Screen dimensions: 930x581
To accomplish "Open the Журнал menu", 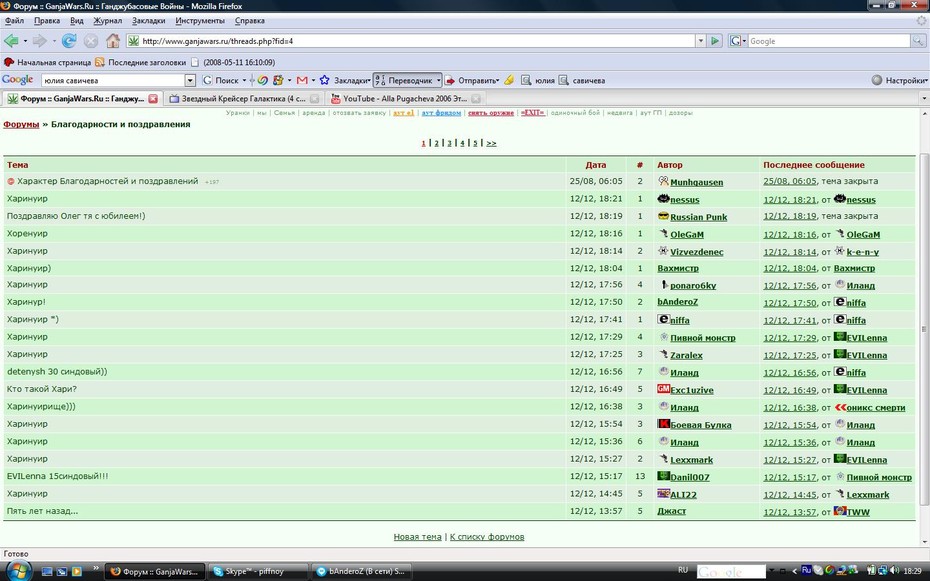I will click(107, 21).
